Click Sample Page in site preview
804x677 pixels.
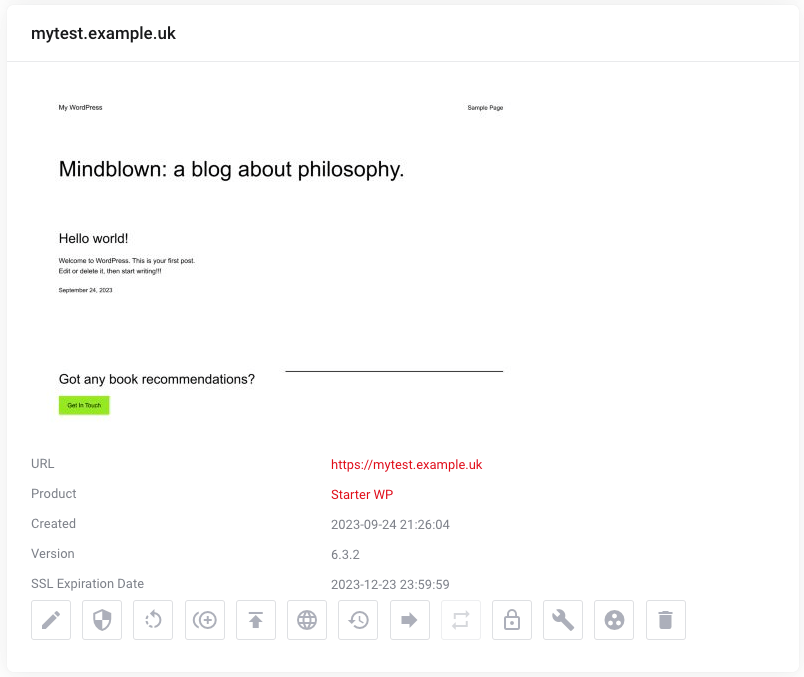[x=485, y=108]
